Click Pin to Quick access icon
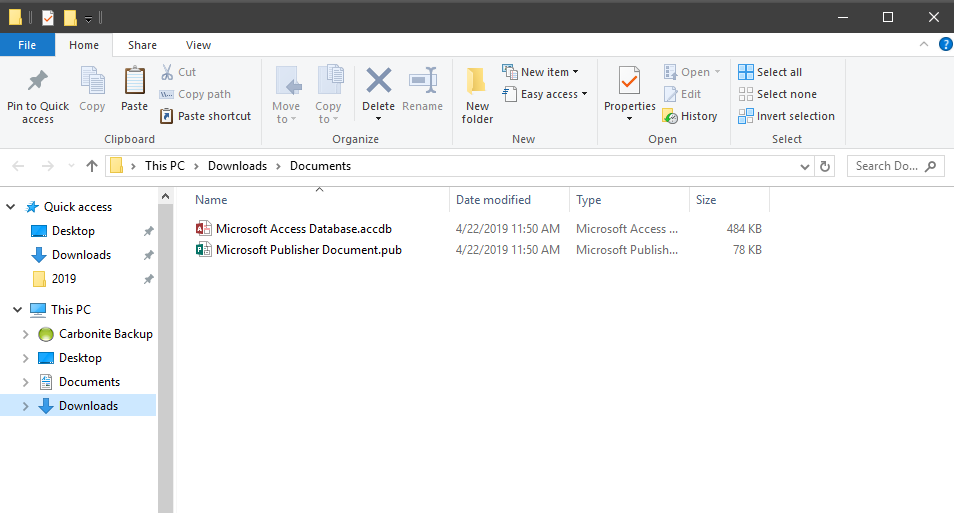 click(x=38, y=80)
